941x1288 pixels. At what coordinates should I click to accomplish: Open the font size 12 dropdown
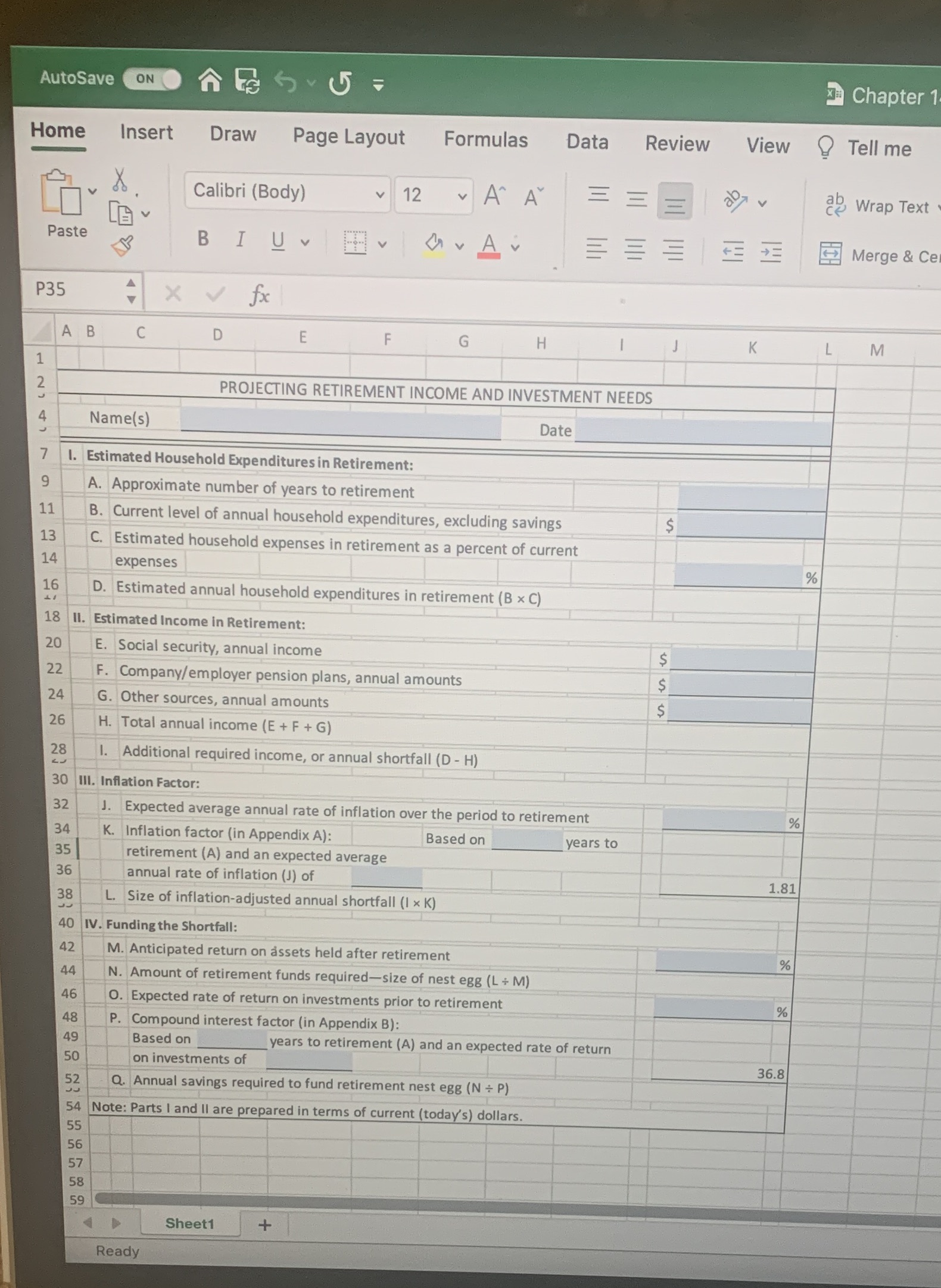pyautogui.click(x=434, y=196)
